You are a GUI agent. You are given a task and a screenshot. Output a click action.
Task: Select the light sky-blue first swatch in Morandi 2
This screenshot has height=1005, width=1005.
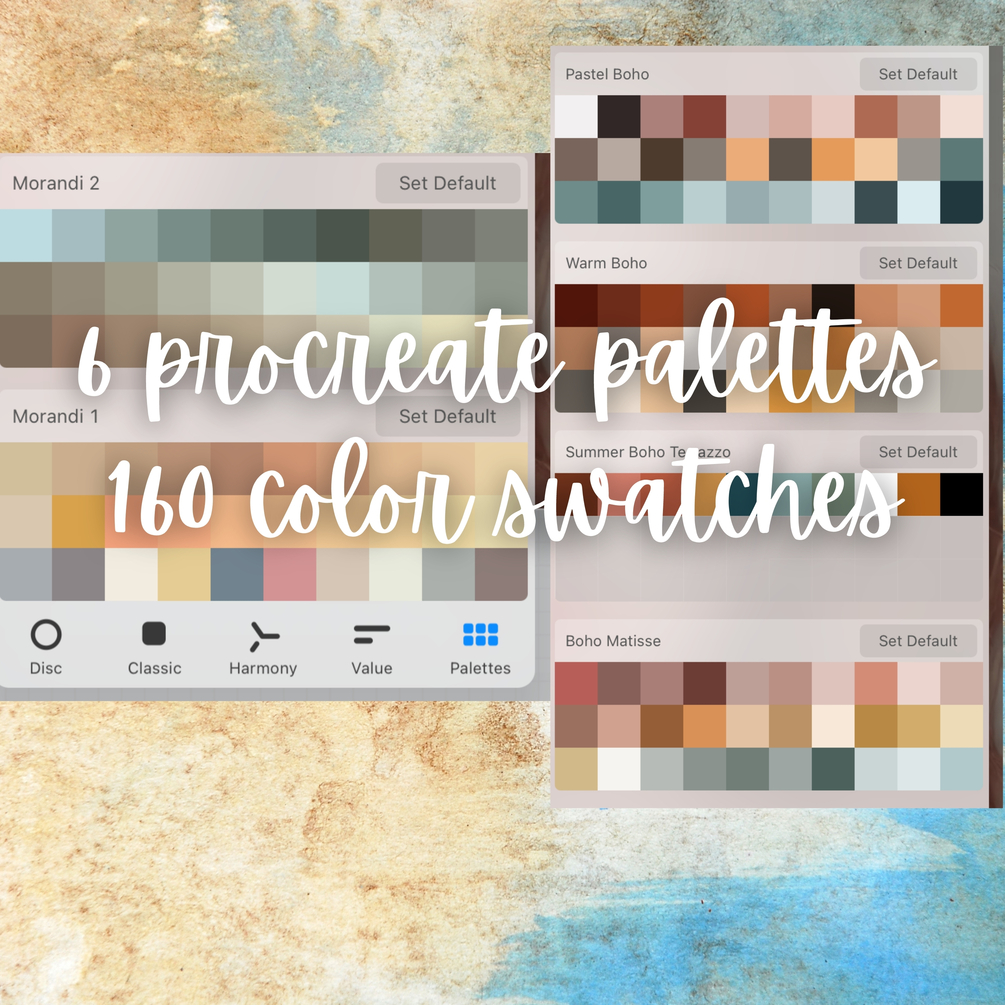tap(26, 235)
